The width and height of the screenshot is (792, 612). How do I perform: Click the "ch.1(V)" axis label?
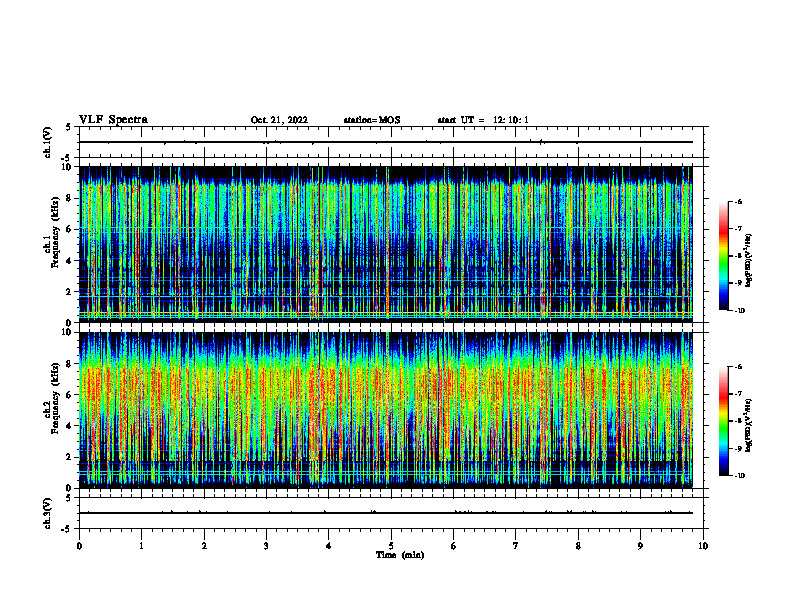click(47, 142)
